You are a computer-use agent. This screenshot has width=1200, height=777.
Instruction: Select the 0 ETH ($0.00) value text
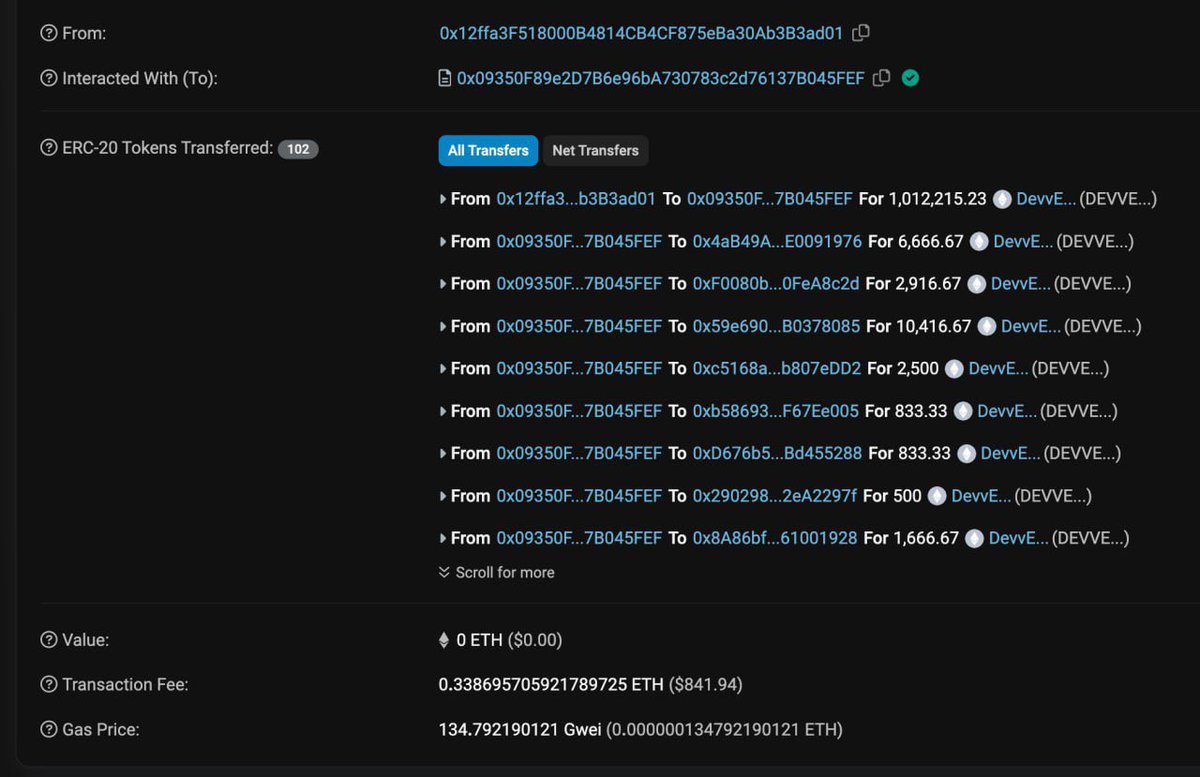pos(509,640)
